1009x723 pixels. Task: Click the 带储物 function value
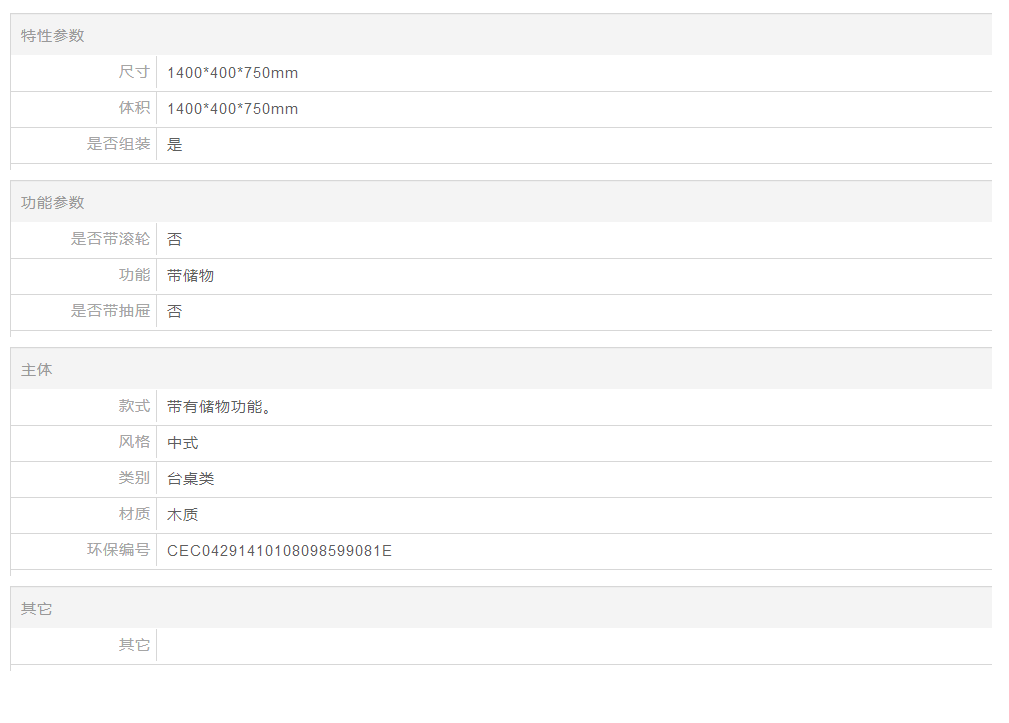pos(190,276)
